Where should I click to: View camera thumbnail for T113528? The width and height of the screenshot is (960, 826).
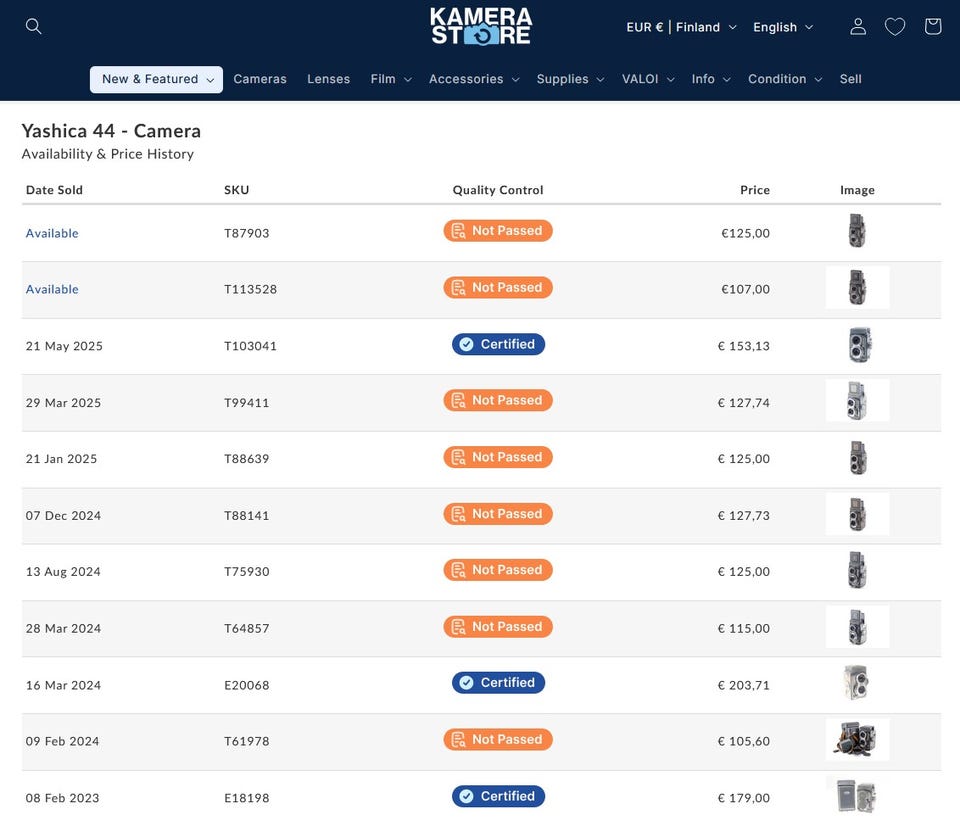[857, 287]
